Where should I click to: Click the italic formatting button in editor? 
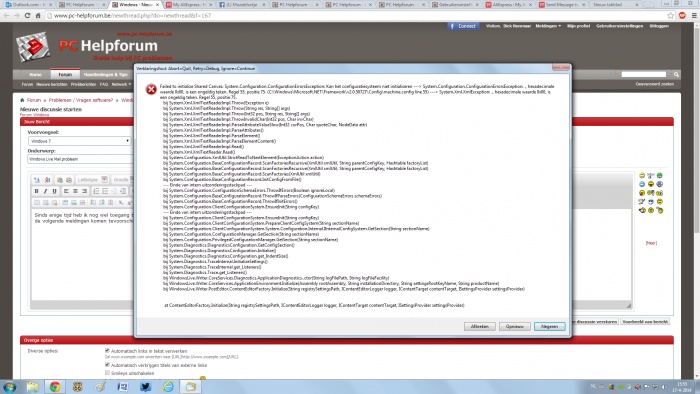click(x=46, y=191)
